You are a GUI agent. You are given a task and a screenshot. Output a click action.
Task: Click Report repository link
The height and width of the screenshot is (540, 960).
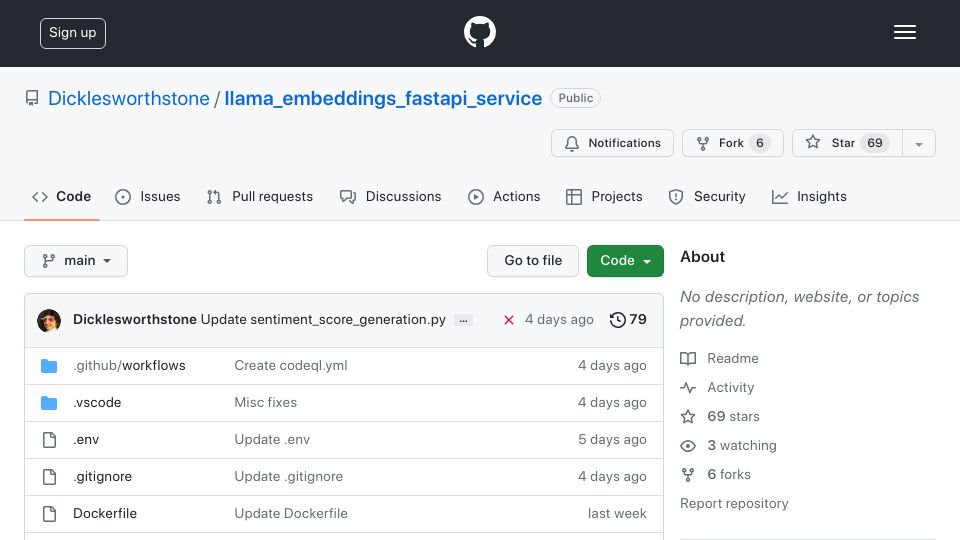734,503
